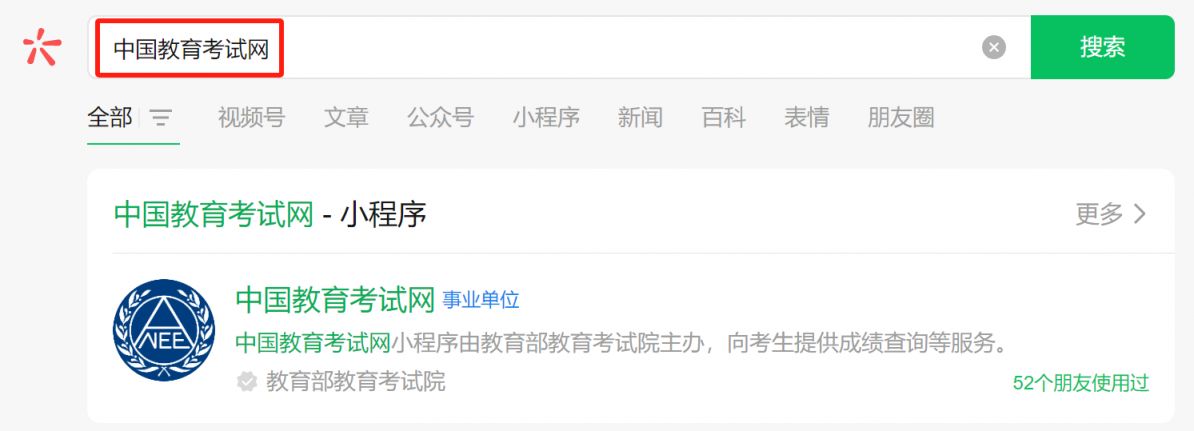Open the filter icon beside 全部
1194x431 pixels.
160,117
